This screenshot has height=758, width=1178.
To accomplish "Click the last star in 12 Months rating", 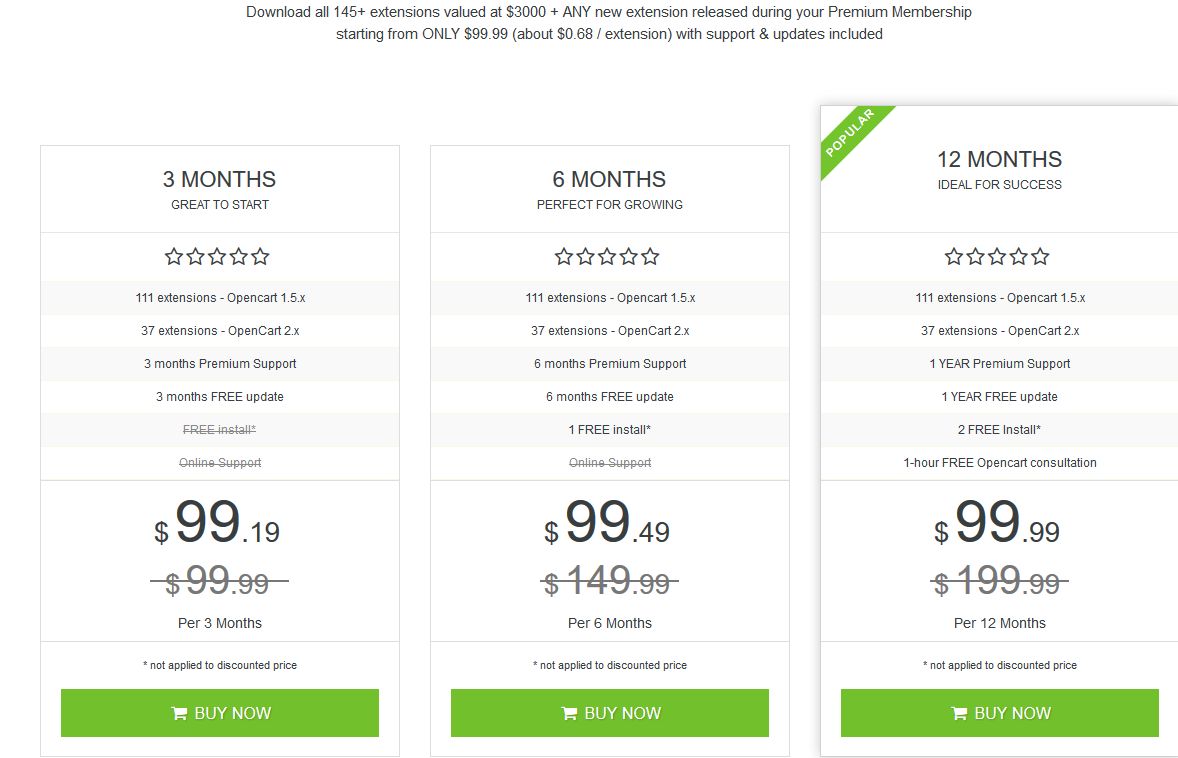I will pos(1040,257).
